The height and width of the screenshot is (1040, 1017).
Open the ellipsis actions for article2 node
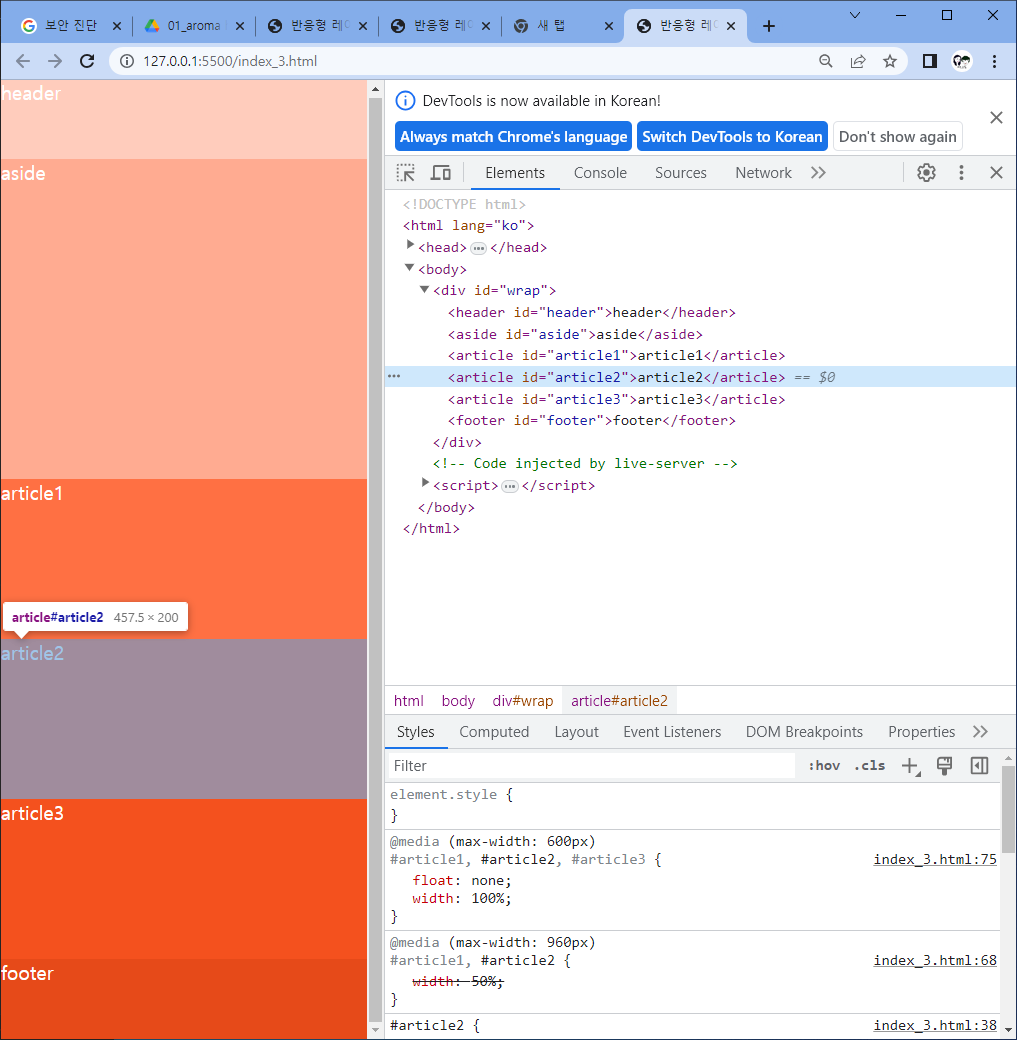(394, 377)
